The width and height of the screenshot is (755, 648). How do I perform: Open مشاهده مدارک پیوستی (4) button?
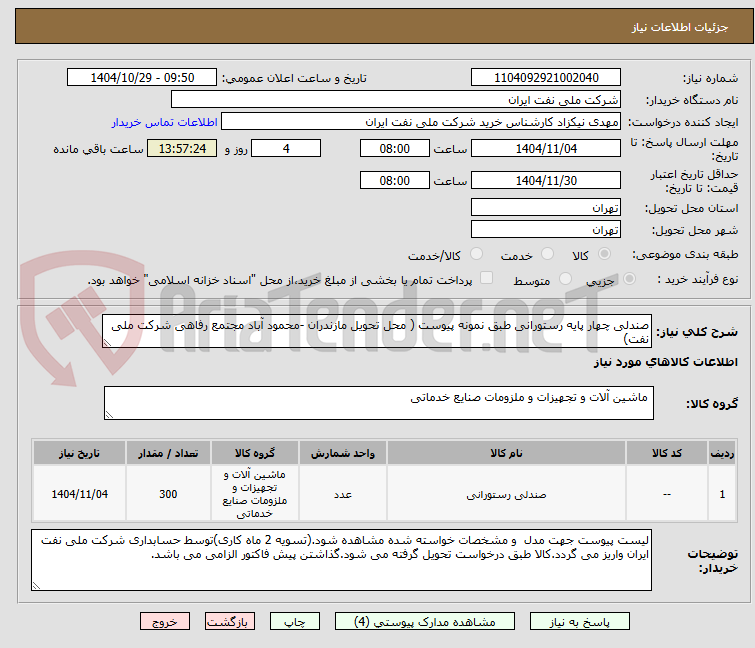(x=425, y=622)
